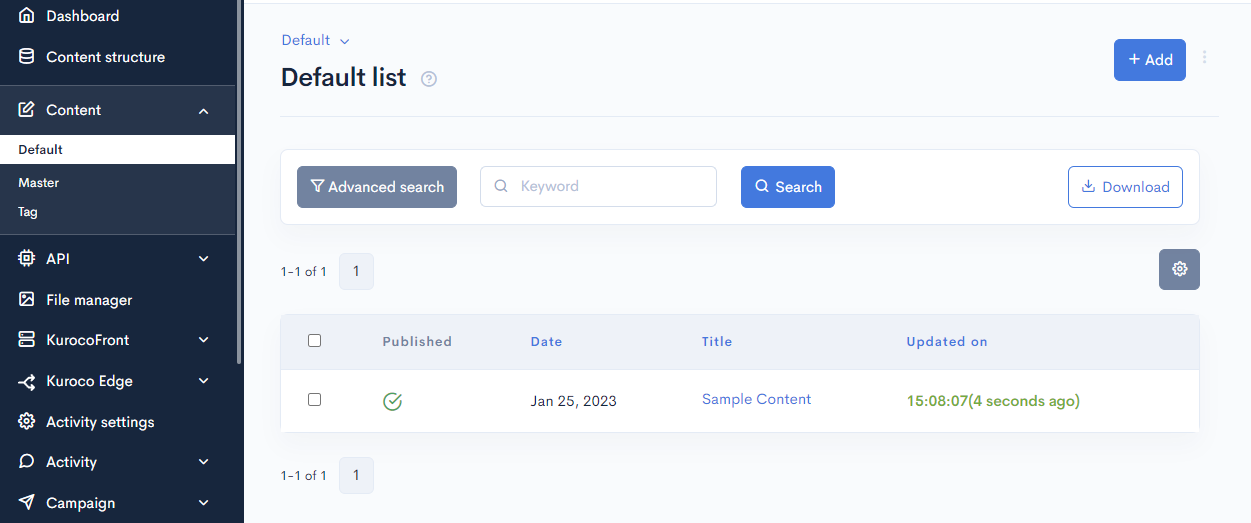This screenshot has height=523, width=1251.
Task: Check the Sample Content row checkbox
Action: coord(314,399)
